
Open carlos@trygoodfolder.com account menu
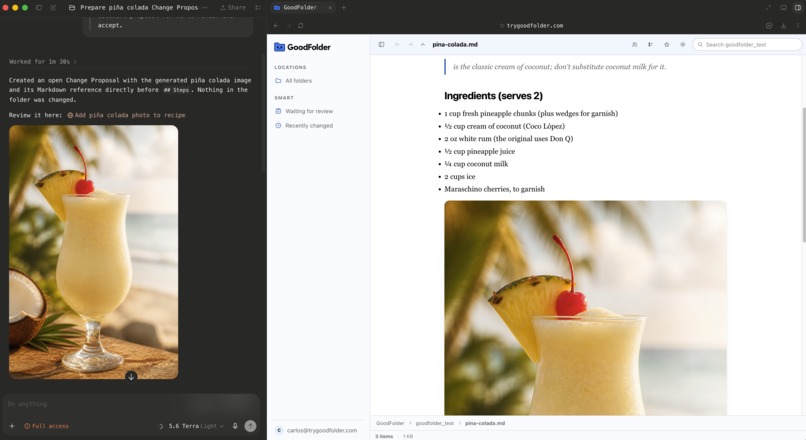tap(317, 430)
